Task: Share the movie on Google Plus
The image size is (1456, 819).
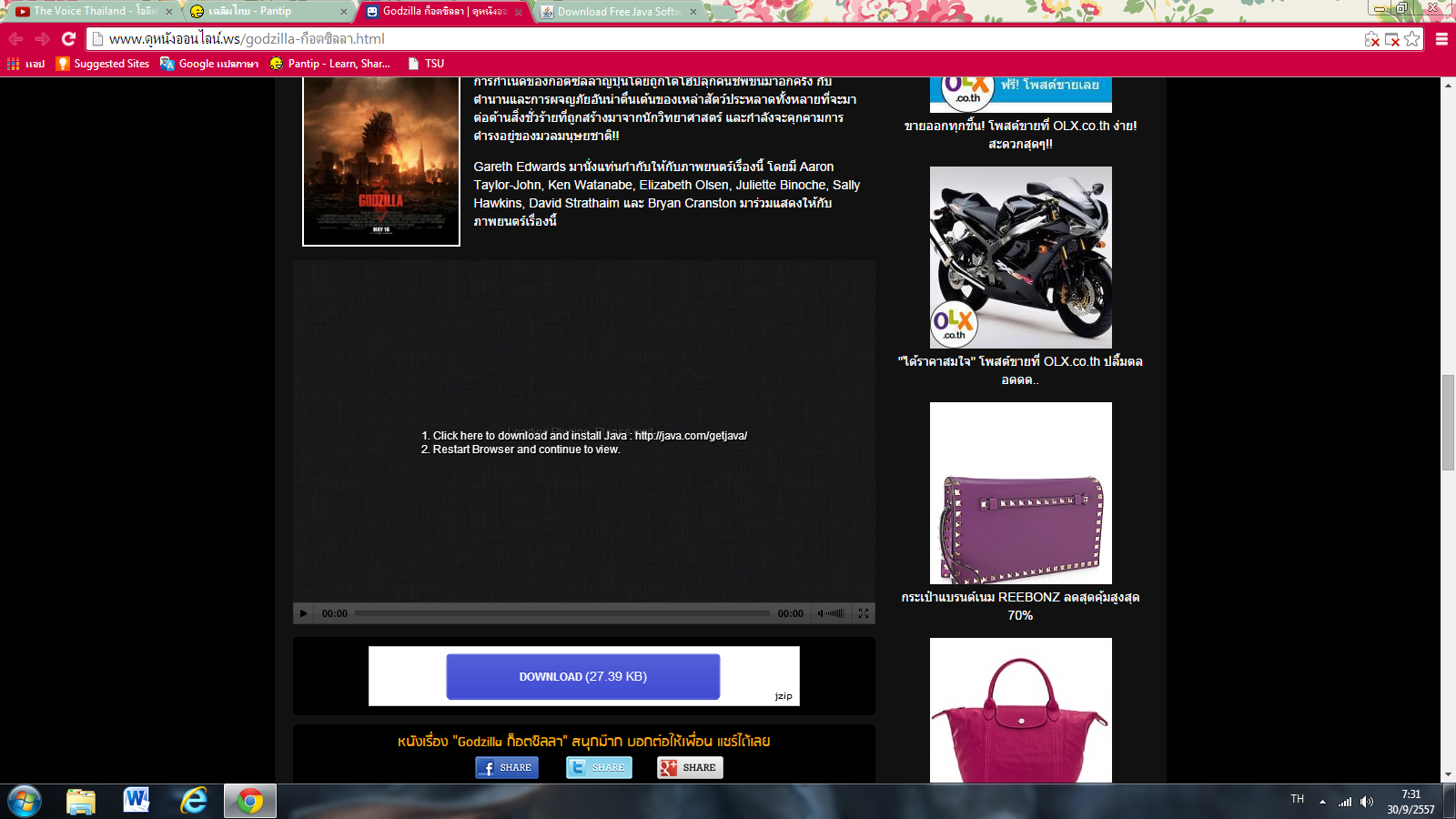Action: pyautogui.click(x=690, y=768)
